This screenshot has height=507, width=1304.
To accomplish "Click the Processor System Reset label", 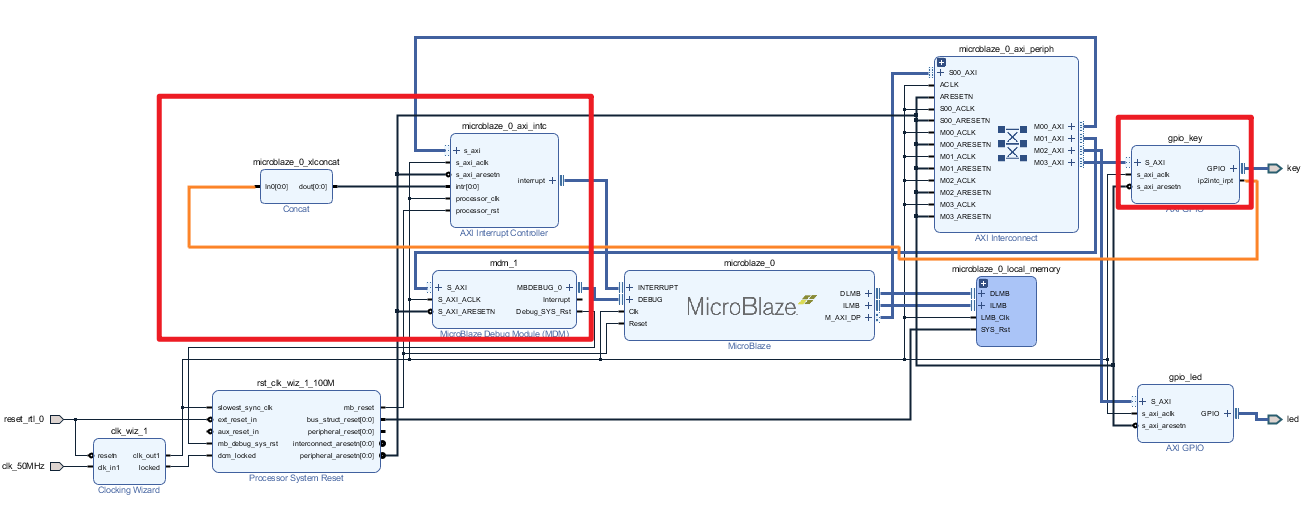I will coord(296,478).
